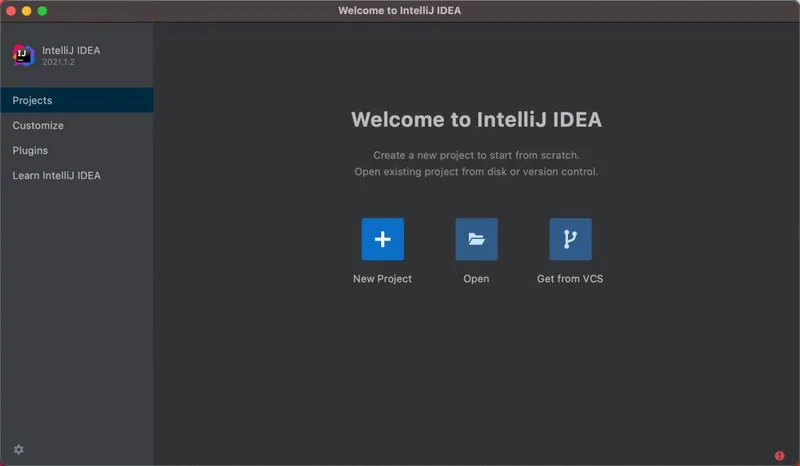The image size is (800, 466).
Task: Close the welcome window with red button
Action: coord(11,10)
